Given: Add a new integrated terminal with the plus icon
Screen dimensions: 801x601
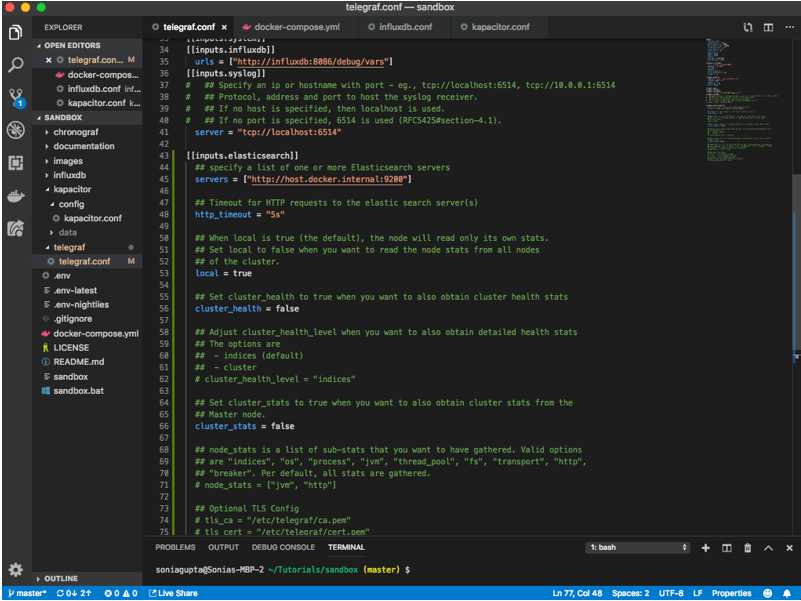Looking at the screenshot, I should [x=706, y=548].
